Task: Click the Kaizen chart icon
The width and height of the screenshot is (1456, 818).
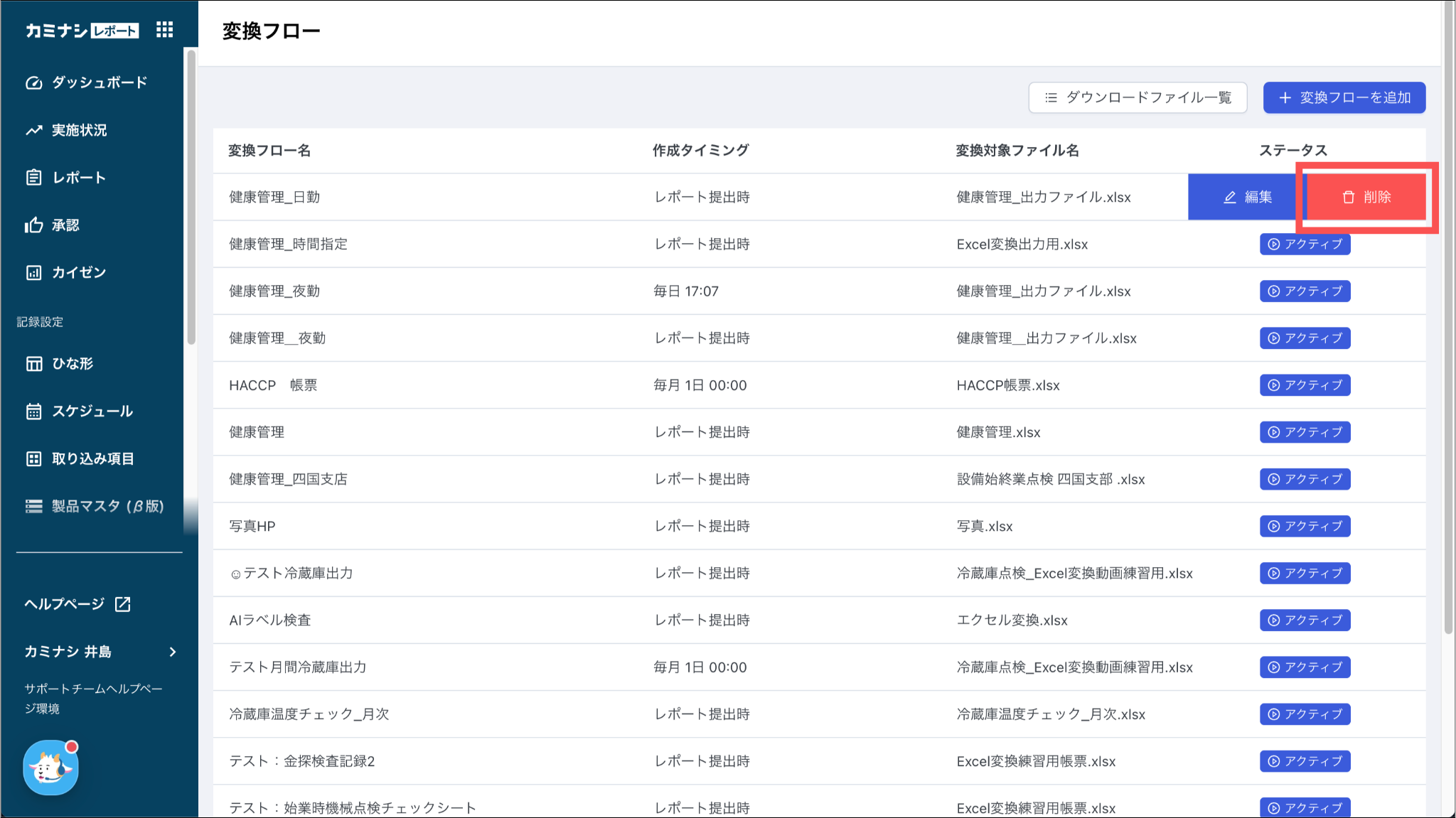Action: 33,273
